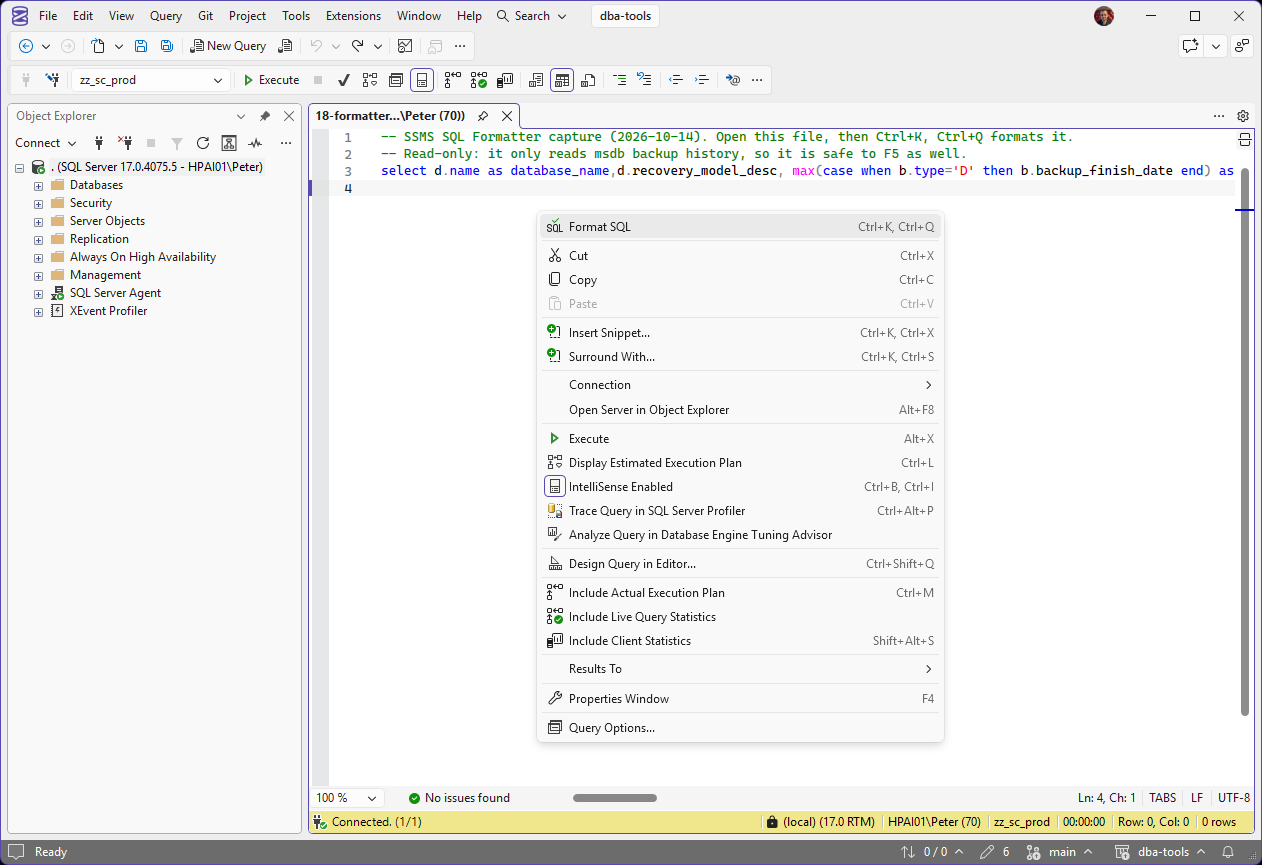Click the UTF-8 encoding indicator

(1233, 798)
